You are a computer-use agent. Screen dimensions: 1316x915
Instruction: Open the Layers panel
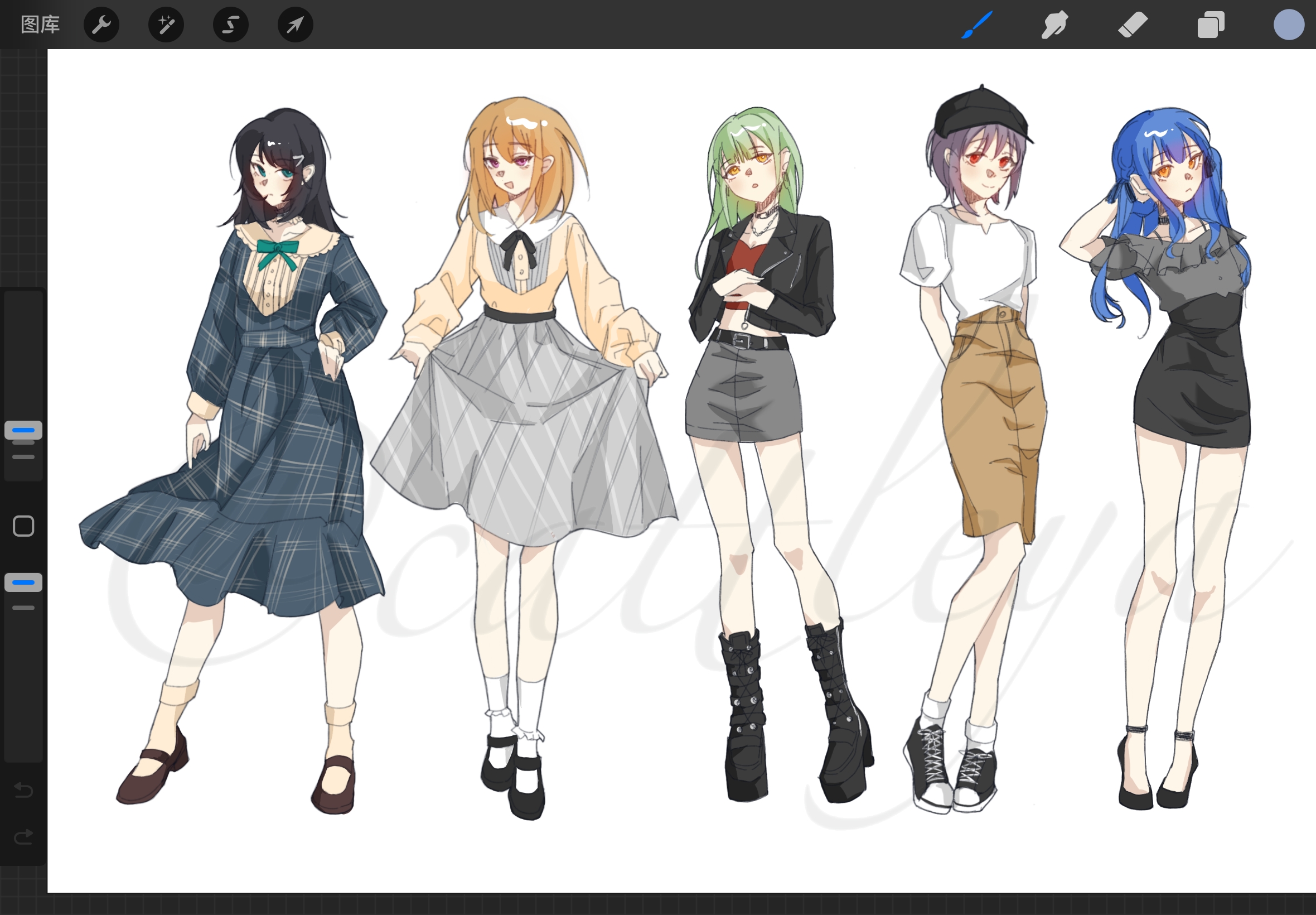click(1211, 25)
